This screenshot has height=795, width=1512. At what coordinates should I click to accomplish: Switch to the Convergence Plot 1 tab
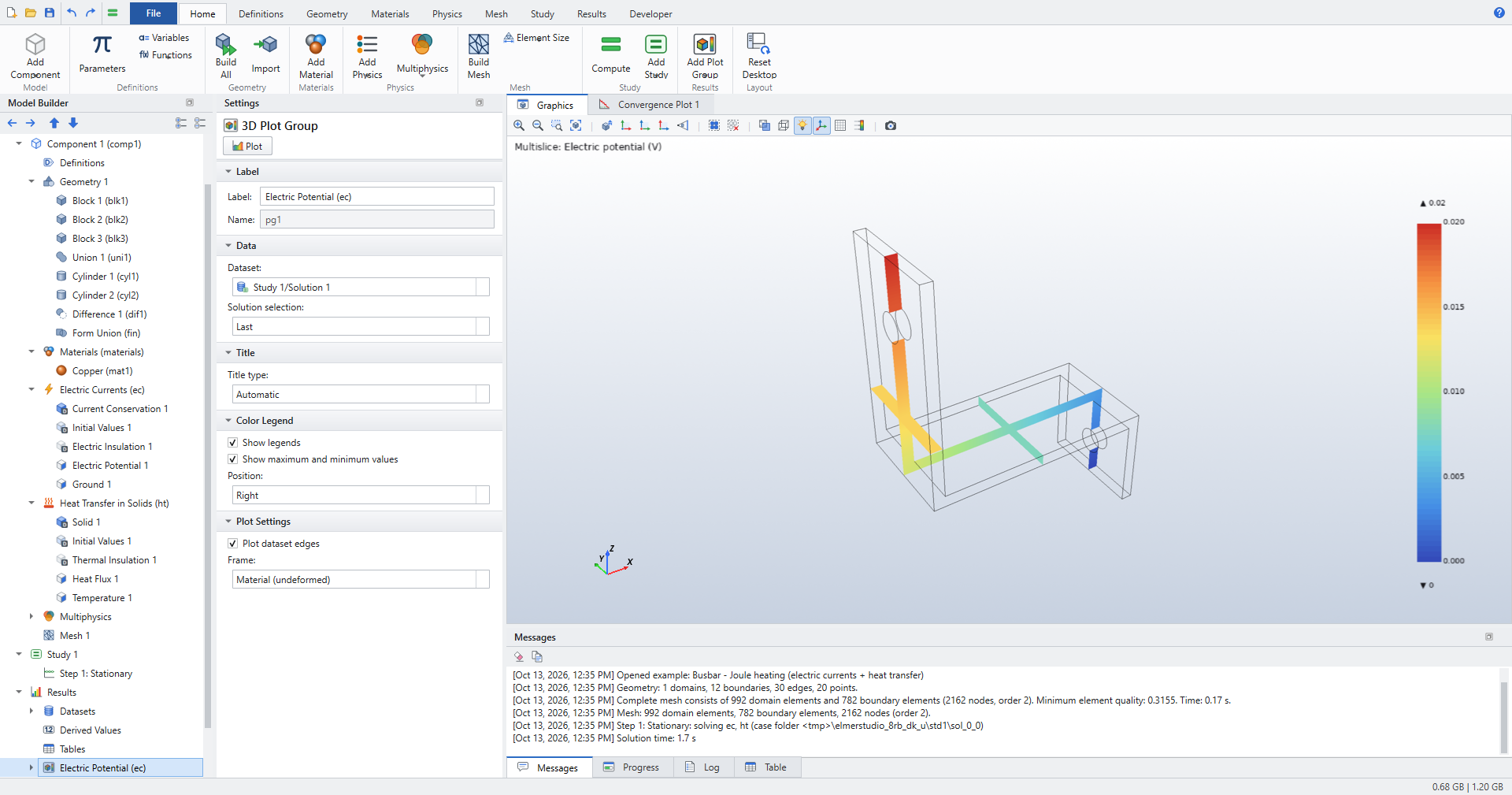point(650,105)
